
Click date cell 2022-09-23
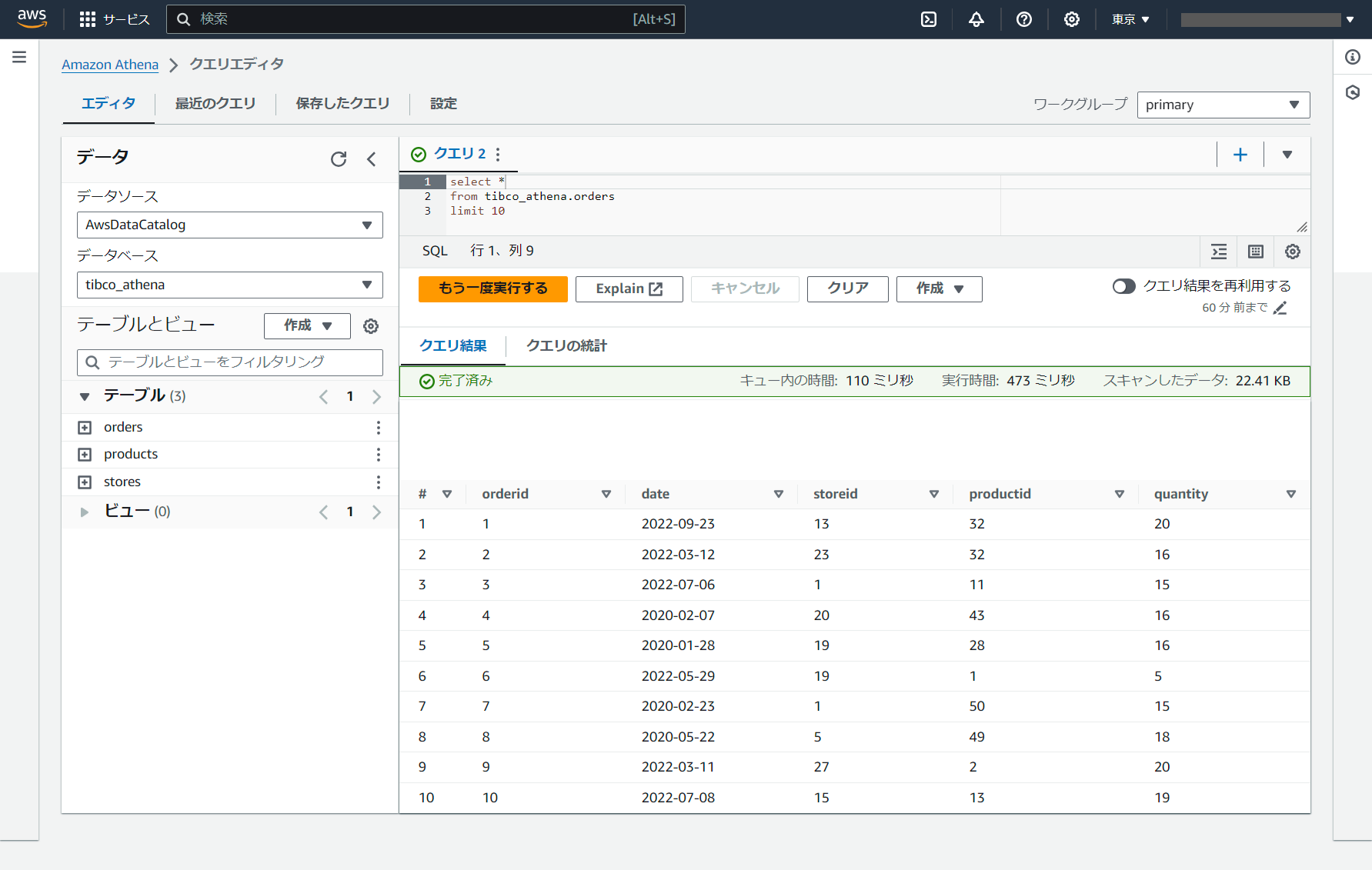click(678, 524)
